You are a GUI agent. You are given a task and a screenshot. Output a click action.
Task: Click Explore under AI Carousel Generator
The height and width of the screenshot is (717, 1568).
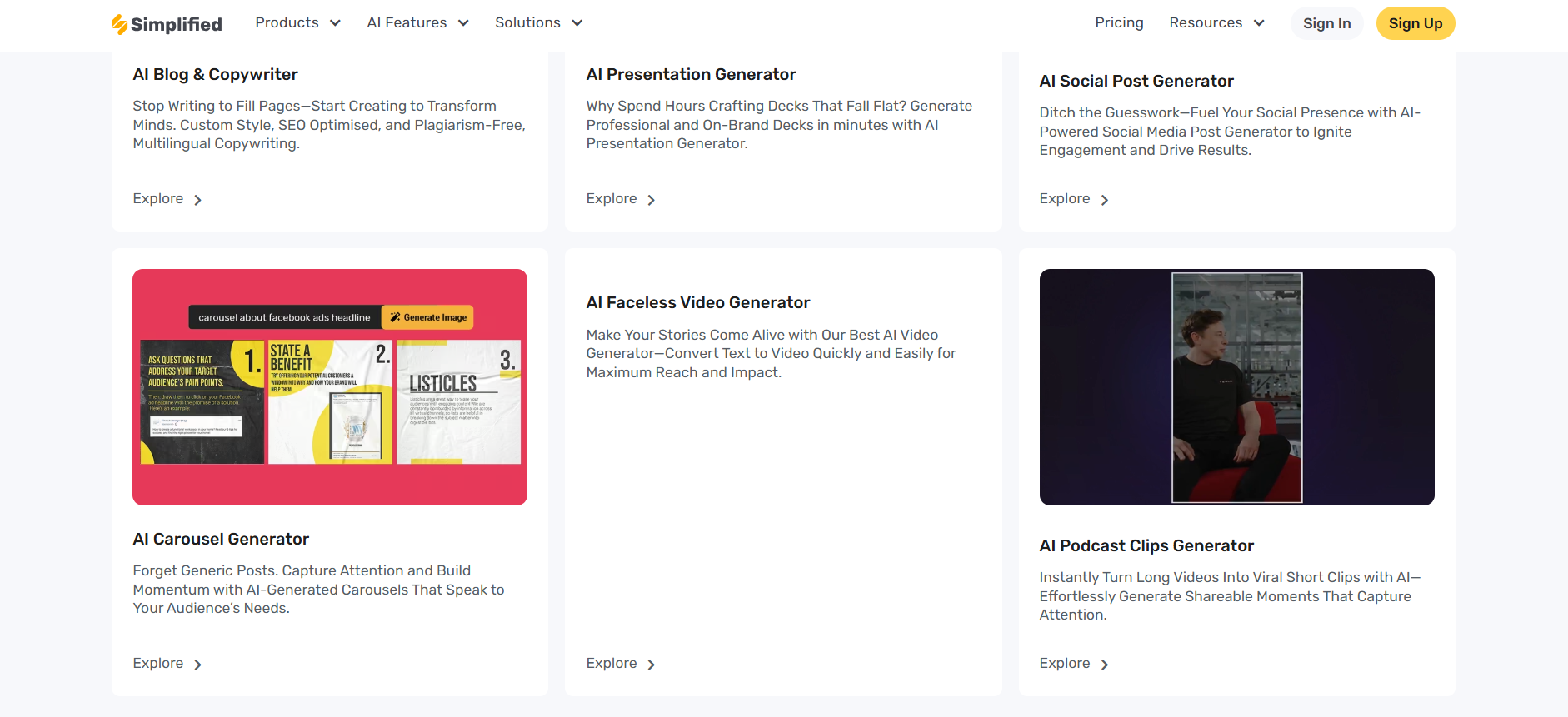[x=158, y=663]
